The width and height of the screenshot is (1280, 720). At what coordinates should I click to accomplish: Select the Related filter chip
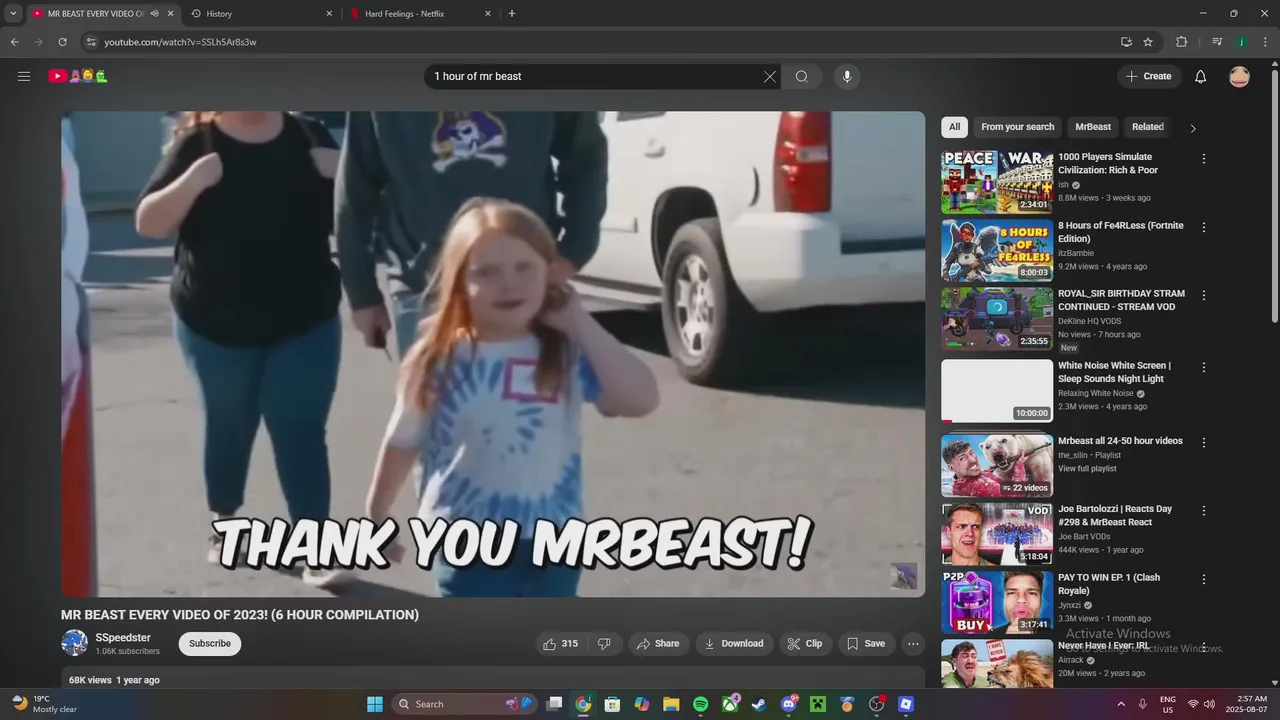pyautogui.click(x=1147, y=127)
